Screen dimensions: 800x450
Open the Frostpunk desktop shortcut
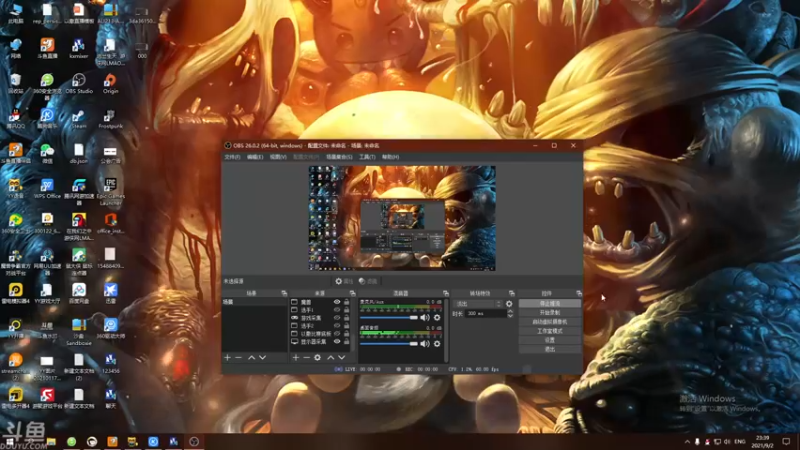coord(110,119)
